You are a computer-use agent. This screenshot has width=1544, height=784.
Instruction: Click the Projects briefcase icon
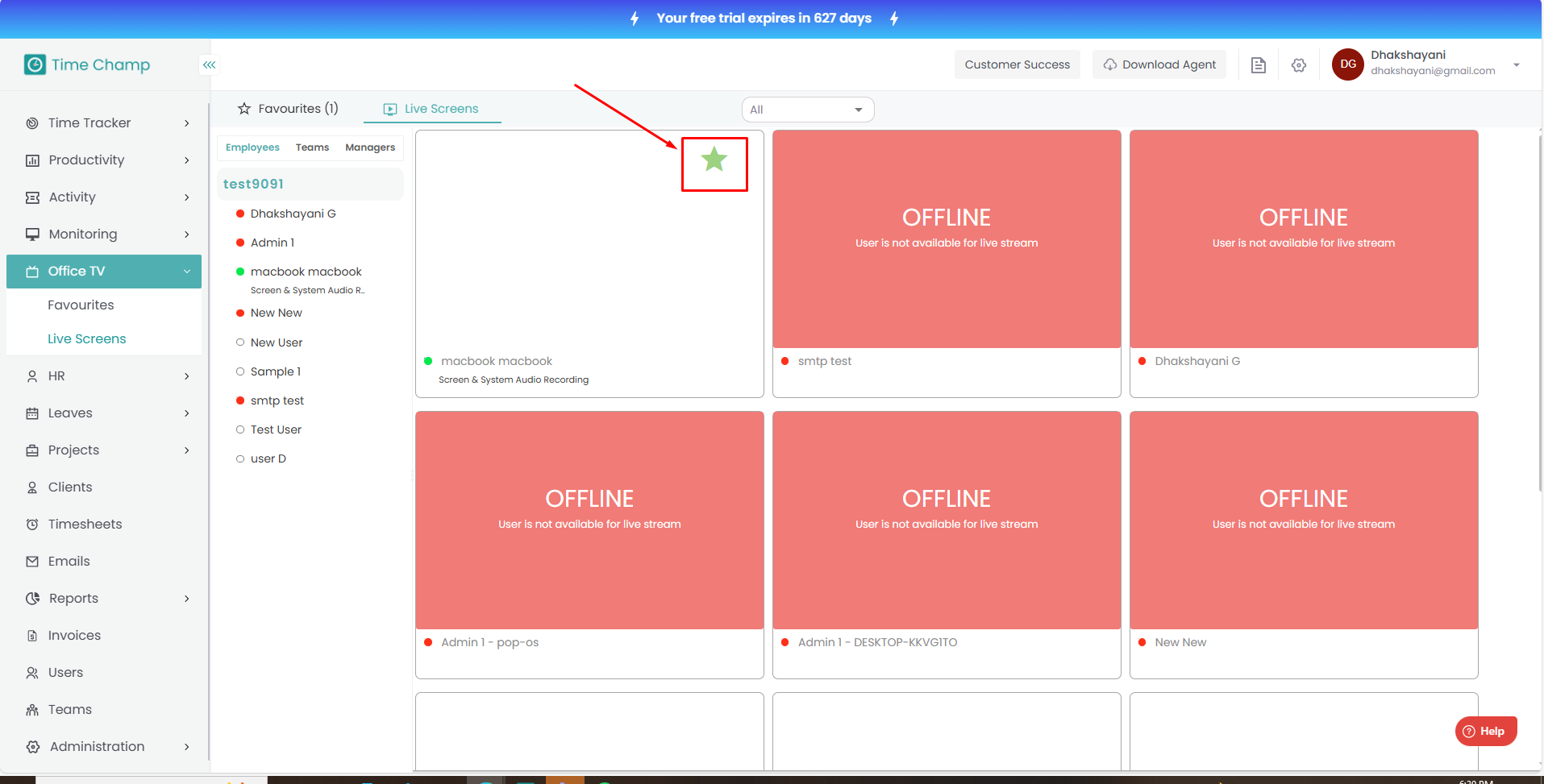click(32, 450)
